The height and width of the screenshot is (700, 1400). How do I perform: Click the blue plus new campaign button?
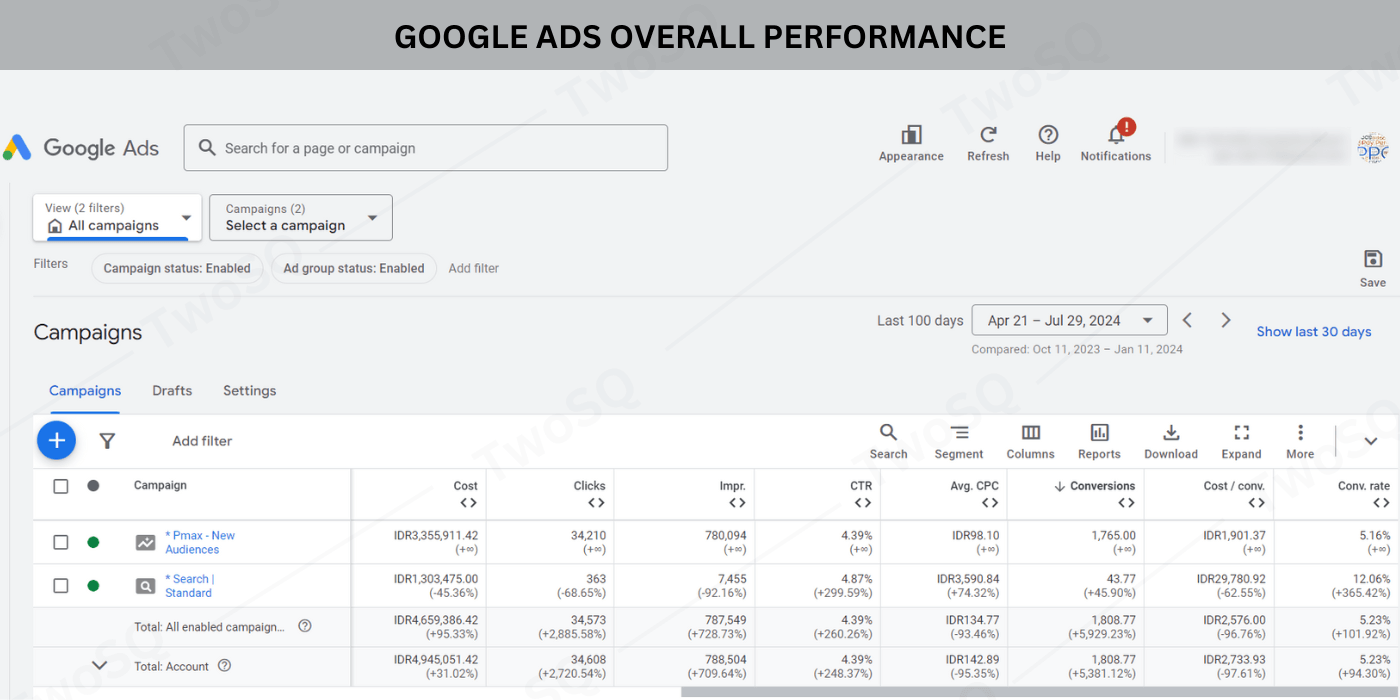point(57,440)
